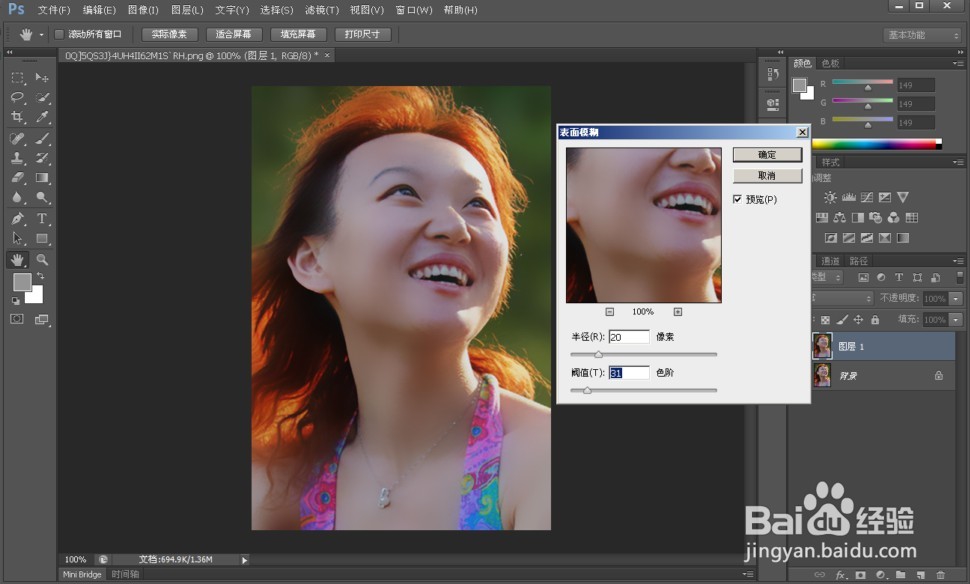
Task: Zoom out the Surface Blur preview
Action: (x=609, y=312)
